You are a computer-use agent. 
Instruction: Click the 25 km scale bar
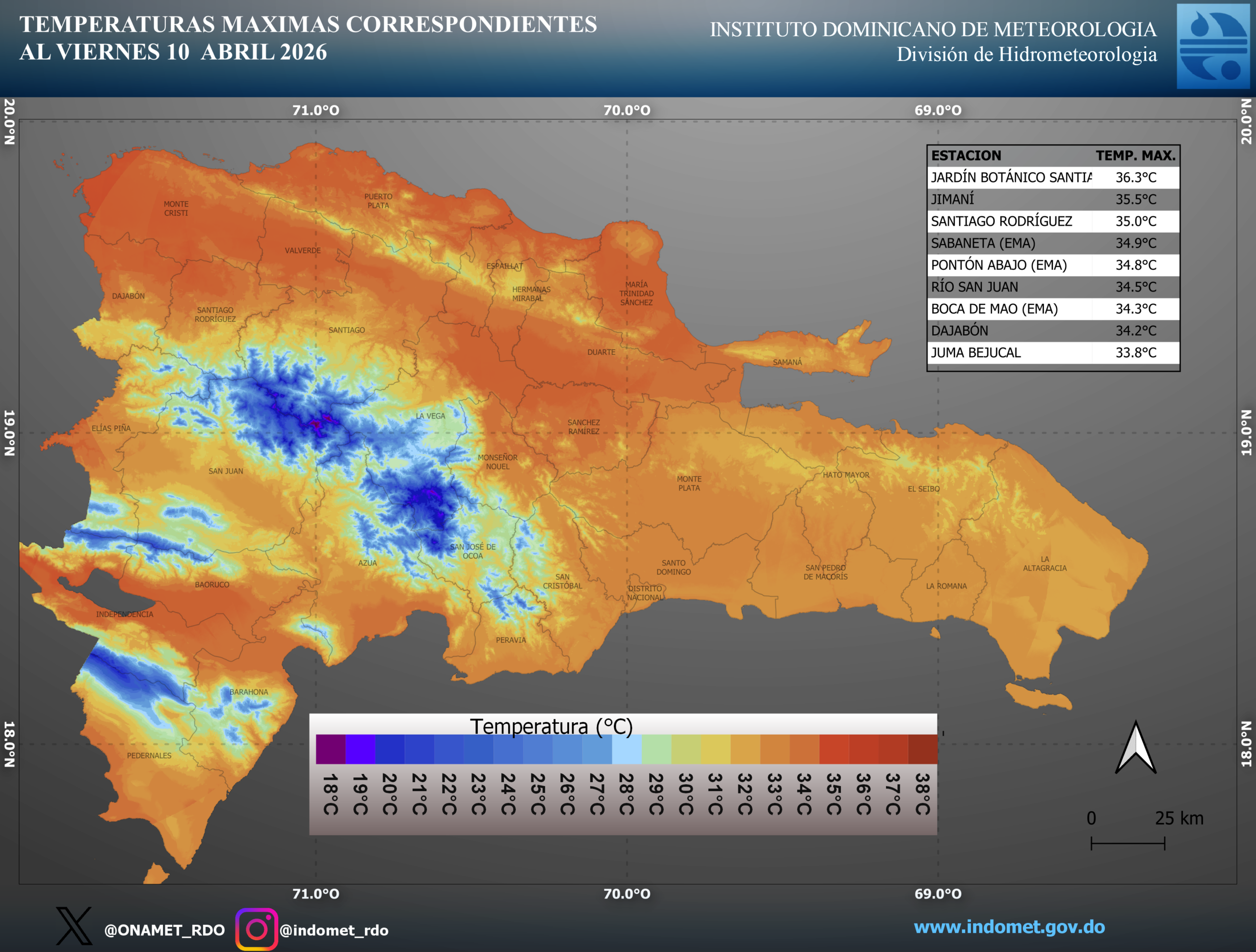[x=1127, y=844]
